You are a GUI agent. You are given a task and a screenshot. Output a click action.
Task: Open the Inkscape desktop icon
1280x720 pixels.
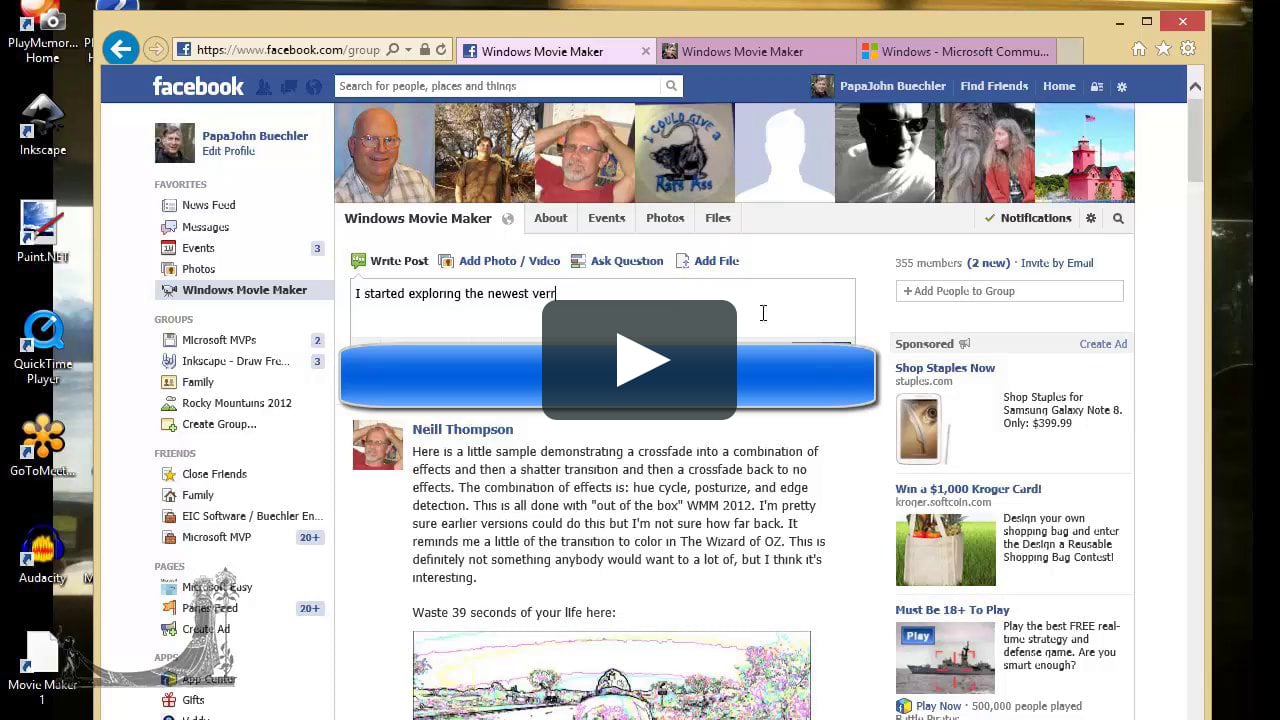(43, 127)
